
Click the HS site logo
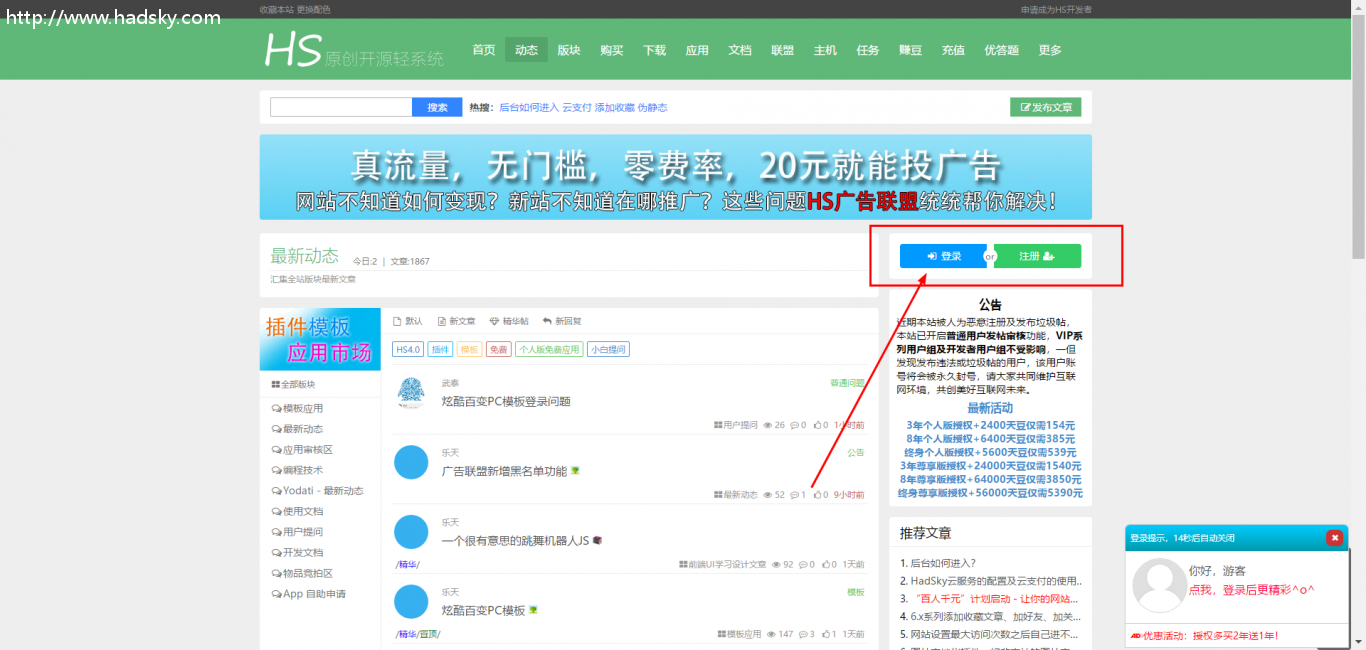tap(292, 50)
